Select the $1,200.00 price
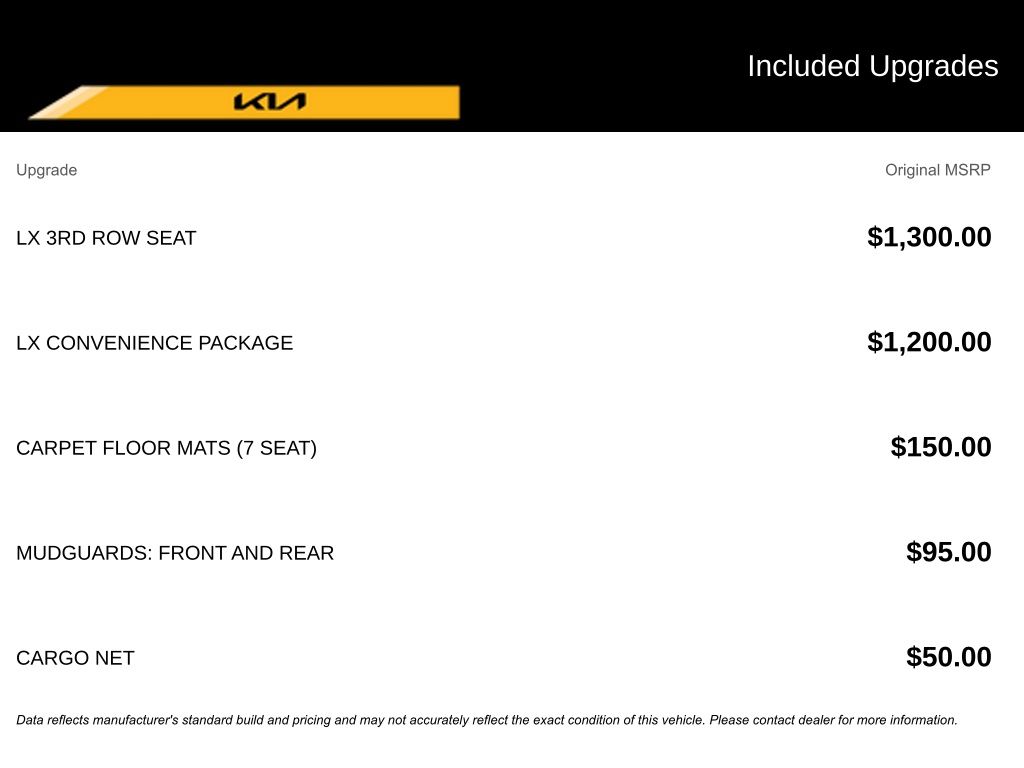Screen dimensions: 1024x768 click(x=929, y=342)
